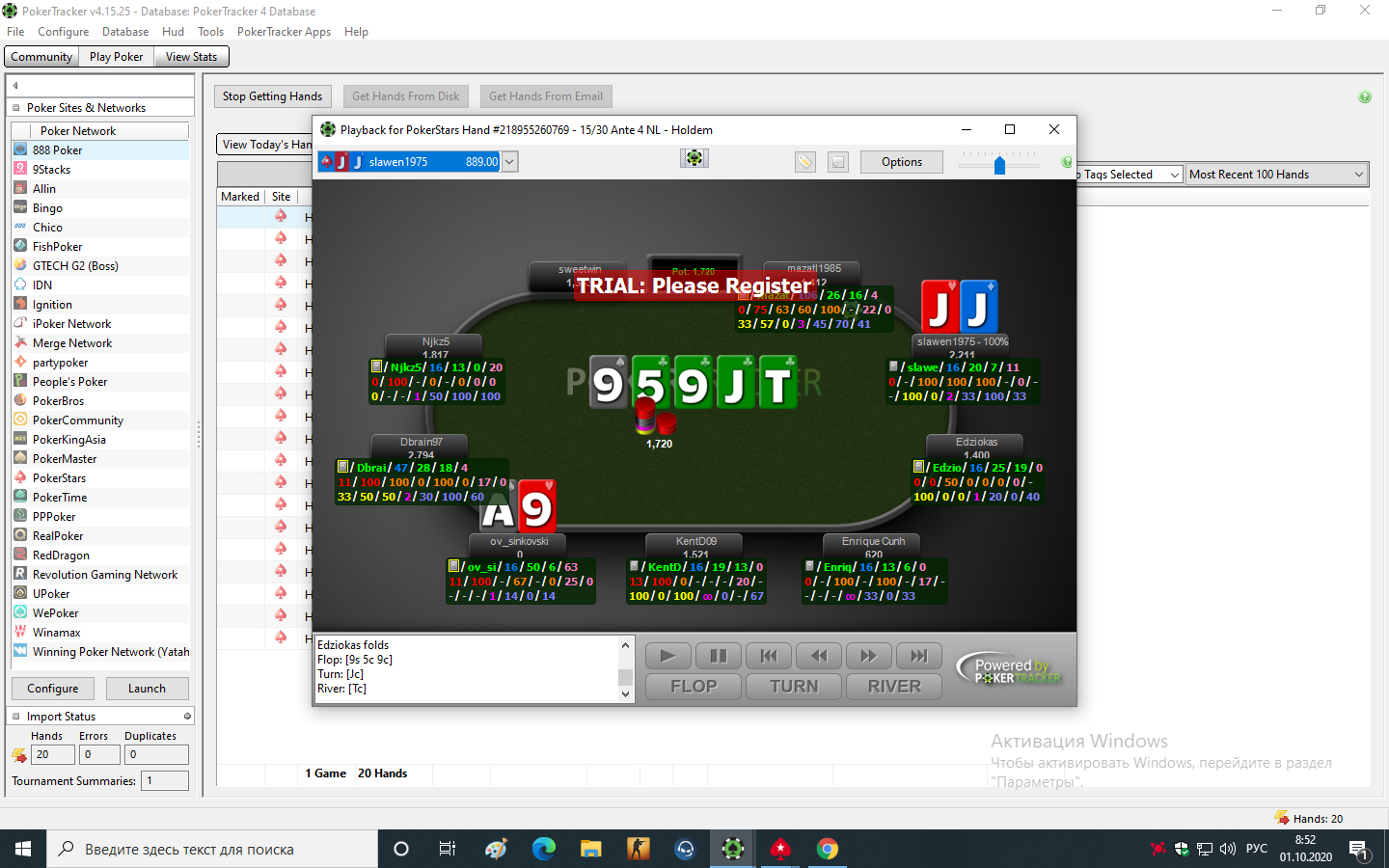1389x868 pixels.
Task: Step back one action in replay
Action: pyautogui.click(x=819, y=656)
